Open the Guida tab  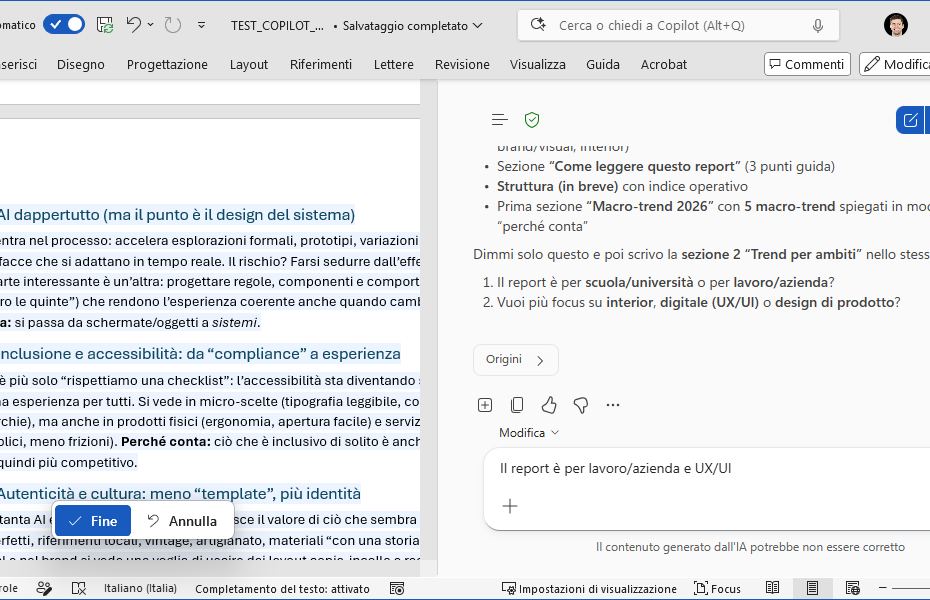(x=603, y=64)
